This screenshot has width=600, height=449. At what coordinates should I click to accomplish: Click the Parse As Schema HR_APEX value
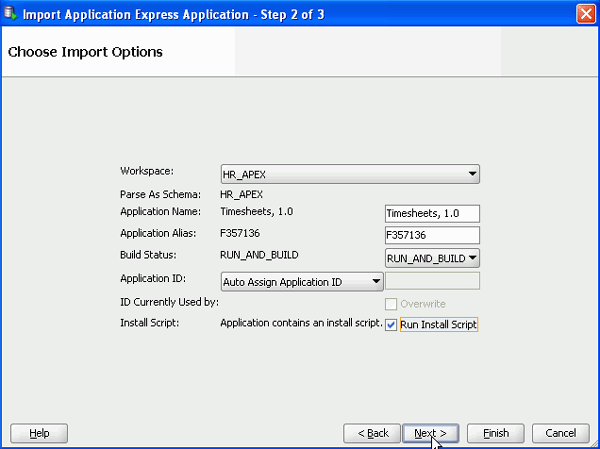click(241, 195)
